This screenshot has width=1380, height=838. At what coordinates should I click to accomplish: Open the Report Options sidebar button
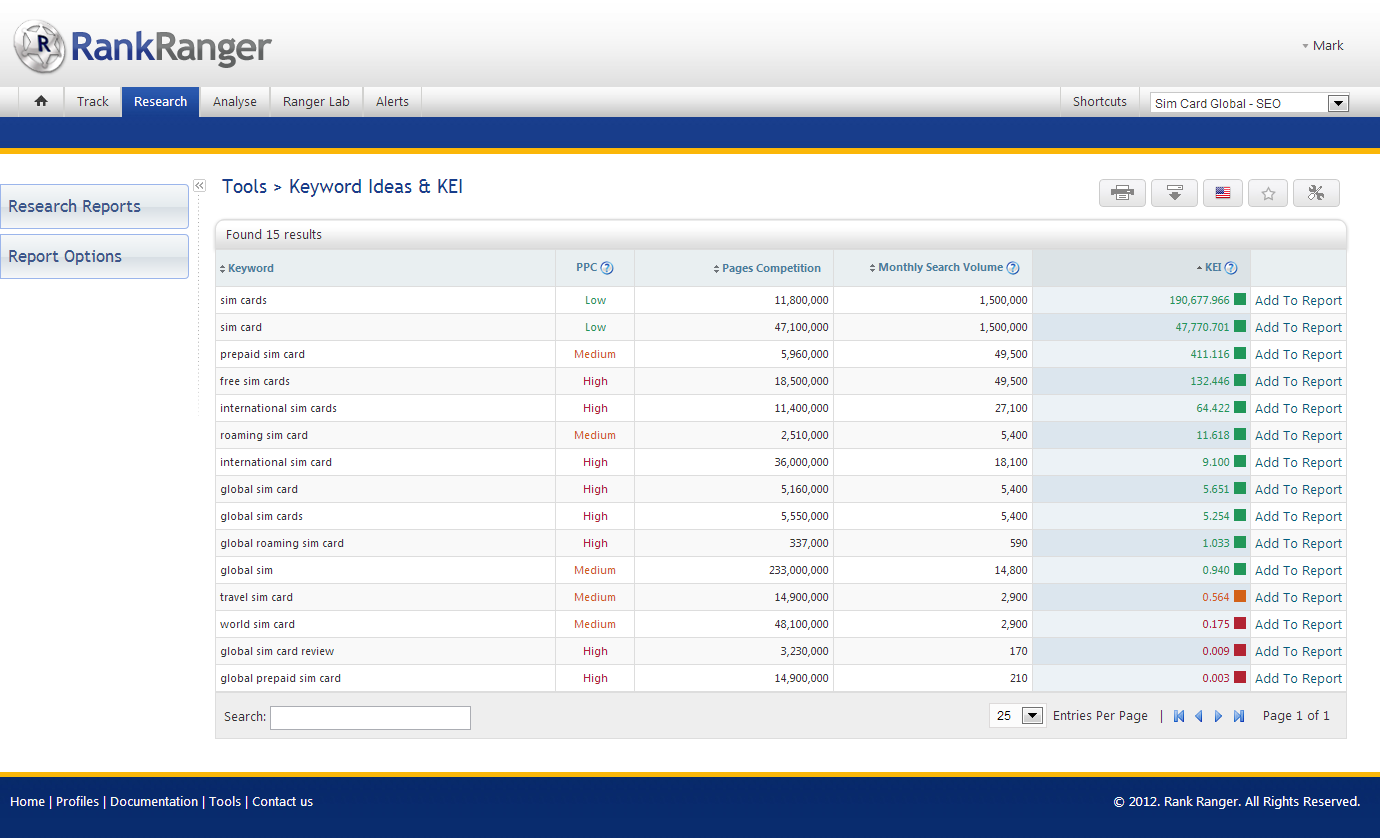point(94,256)
